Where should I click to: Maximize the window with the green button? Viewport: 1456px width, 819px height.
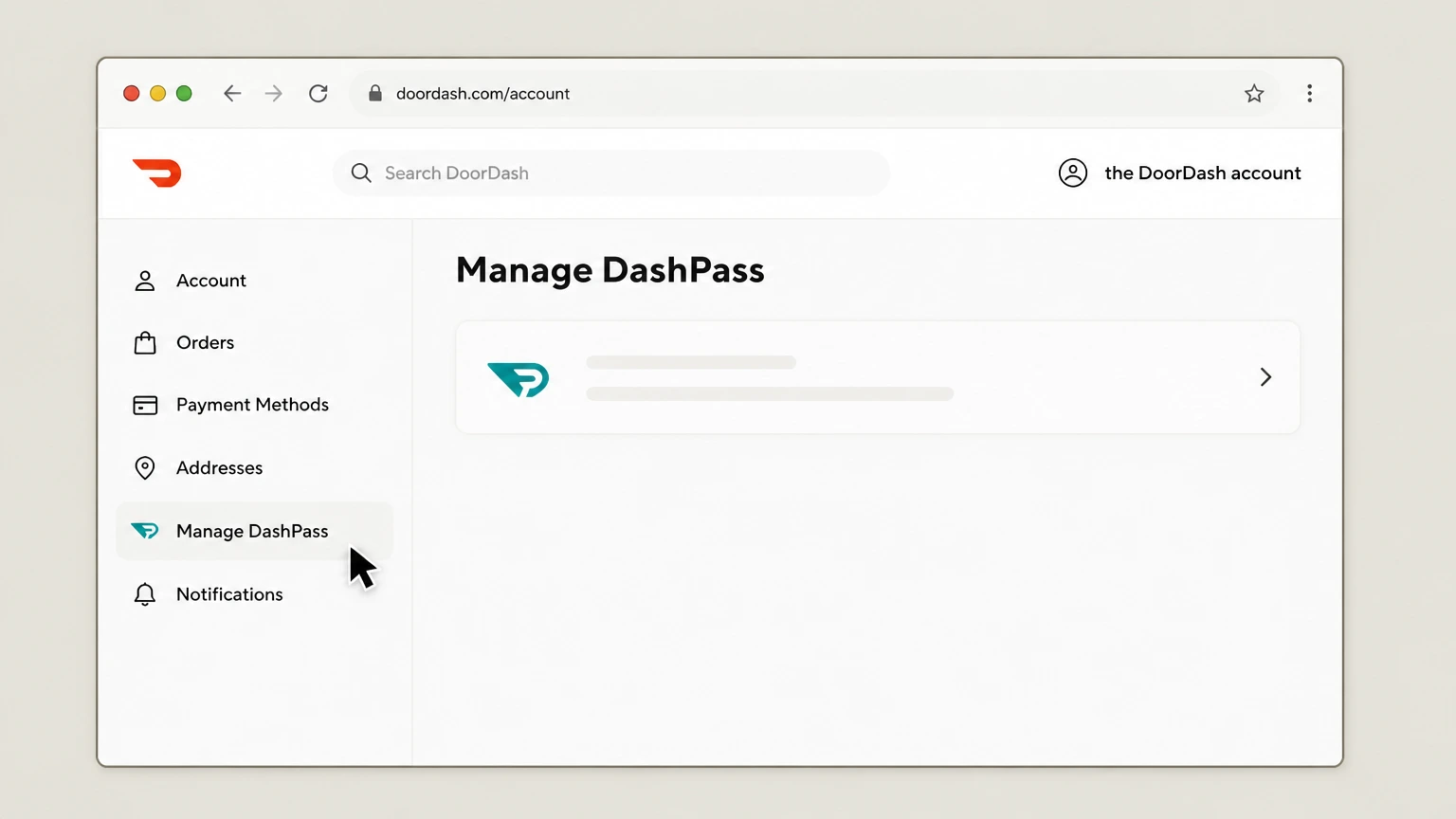pos(184,93)
